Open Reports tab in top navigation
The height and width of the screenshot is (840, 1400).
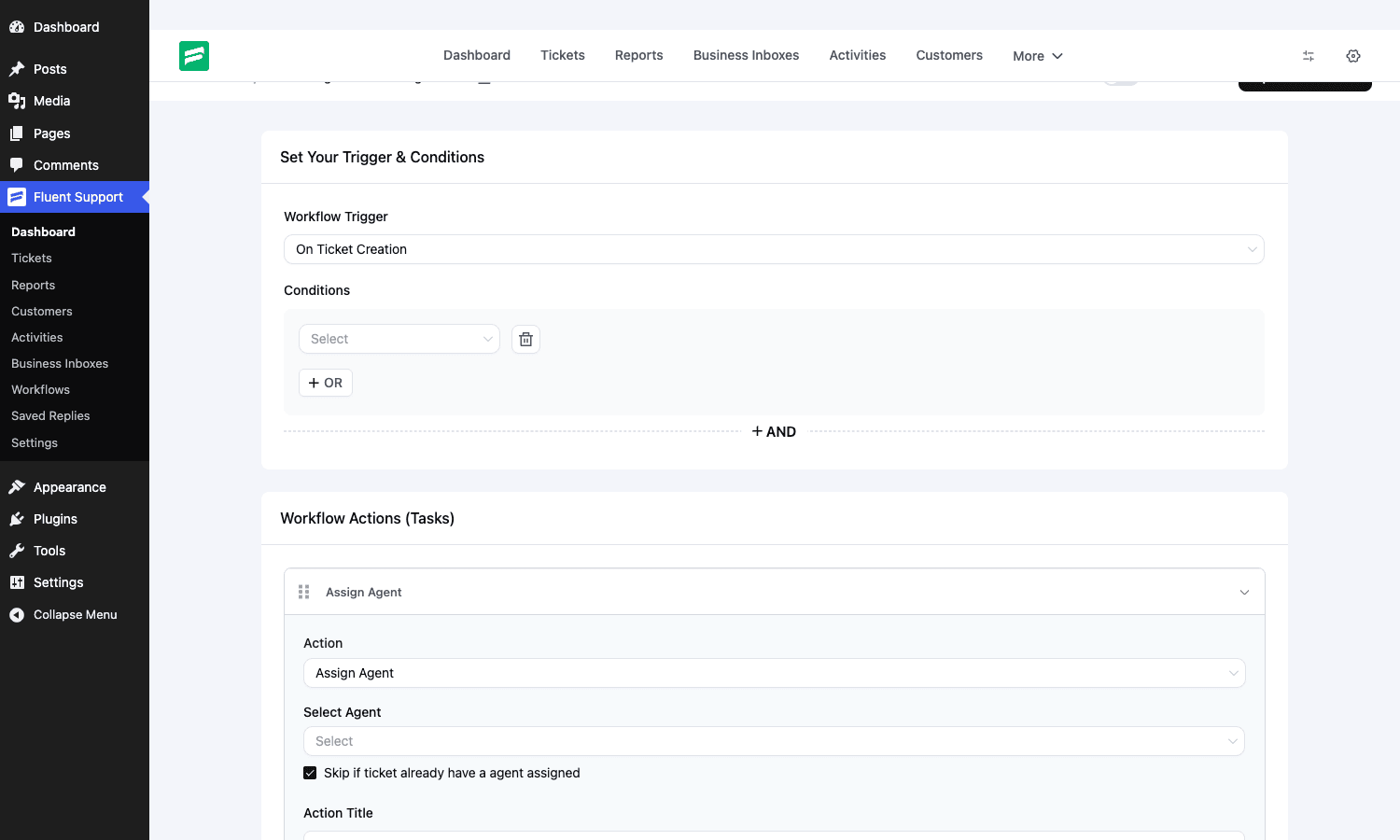tap(639, 55)
